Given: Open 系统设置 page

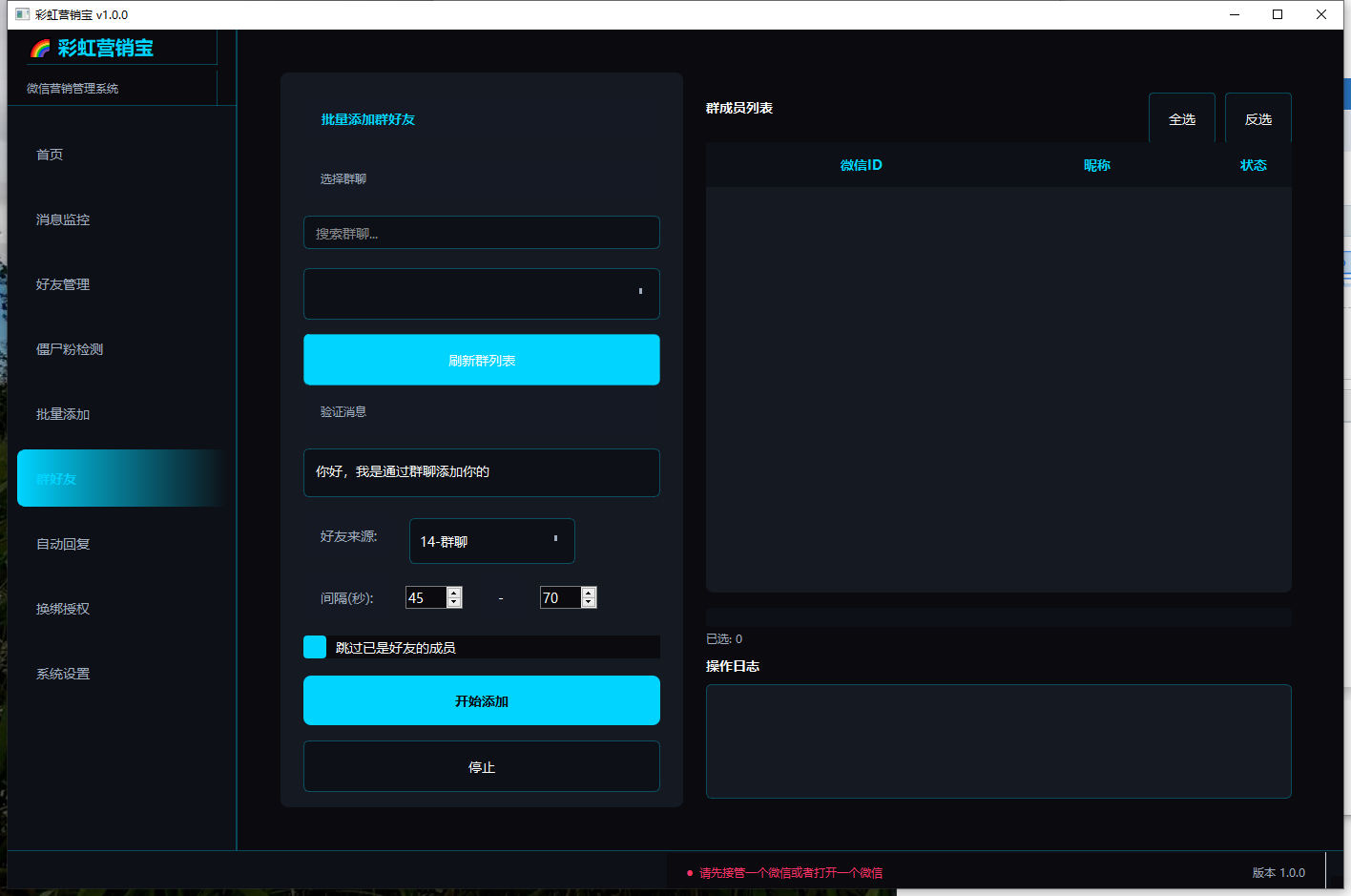Looking at the screenshot, I should coord(63,674).
